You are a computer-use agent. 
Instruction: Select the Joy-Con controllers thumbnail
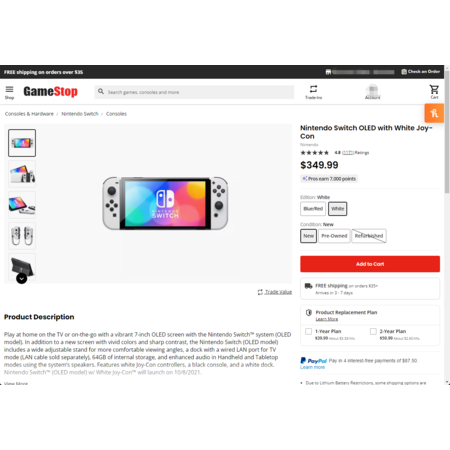tap(22, 236)
